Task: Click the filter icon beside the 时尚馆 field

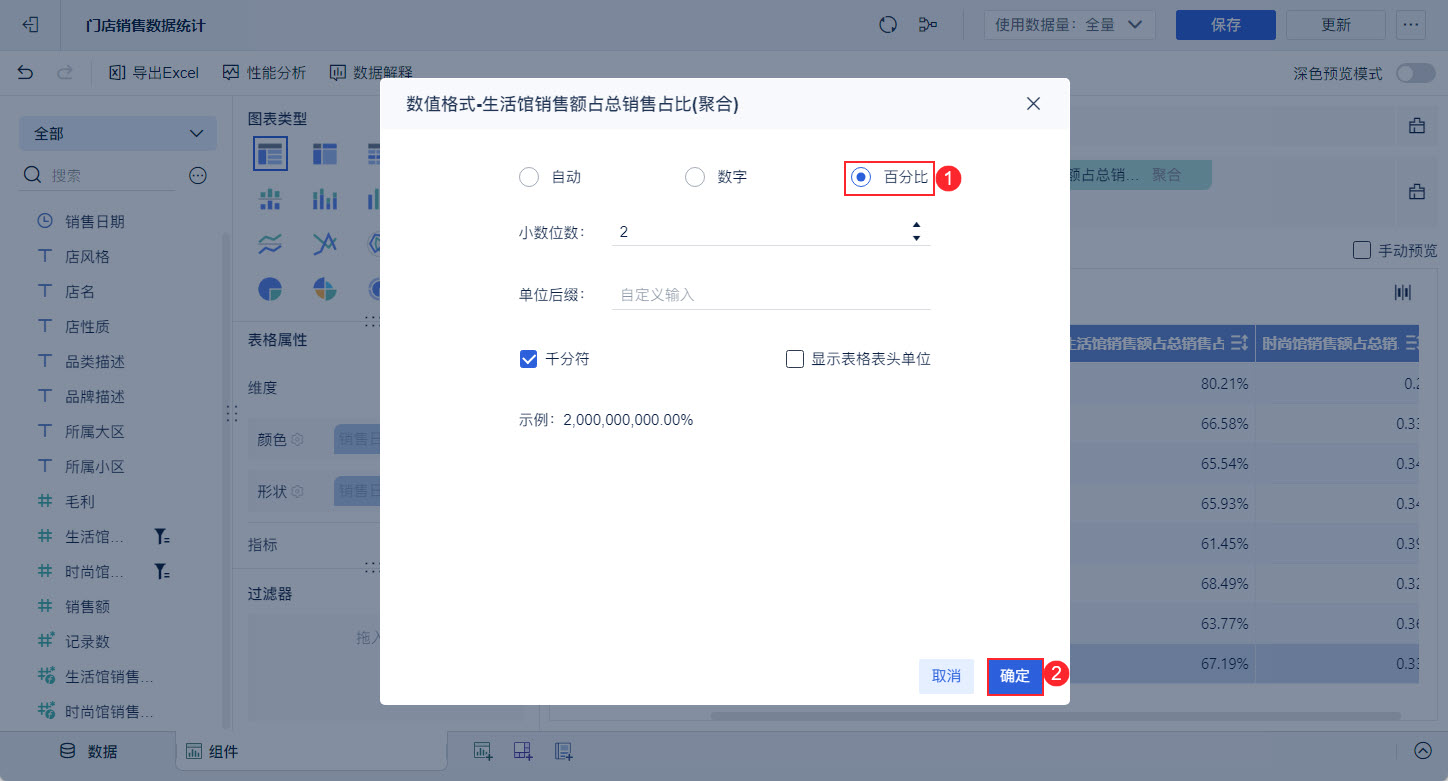Action: point(161,572)
